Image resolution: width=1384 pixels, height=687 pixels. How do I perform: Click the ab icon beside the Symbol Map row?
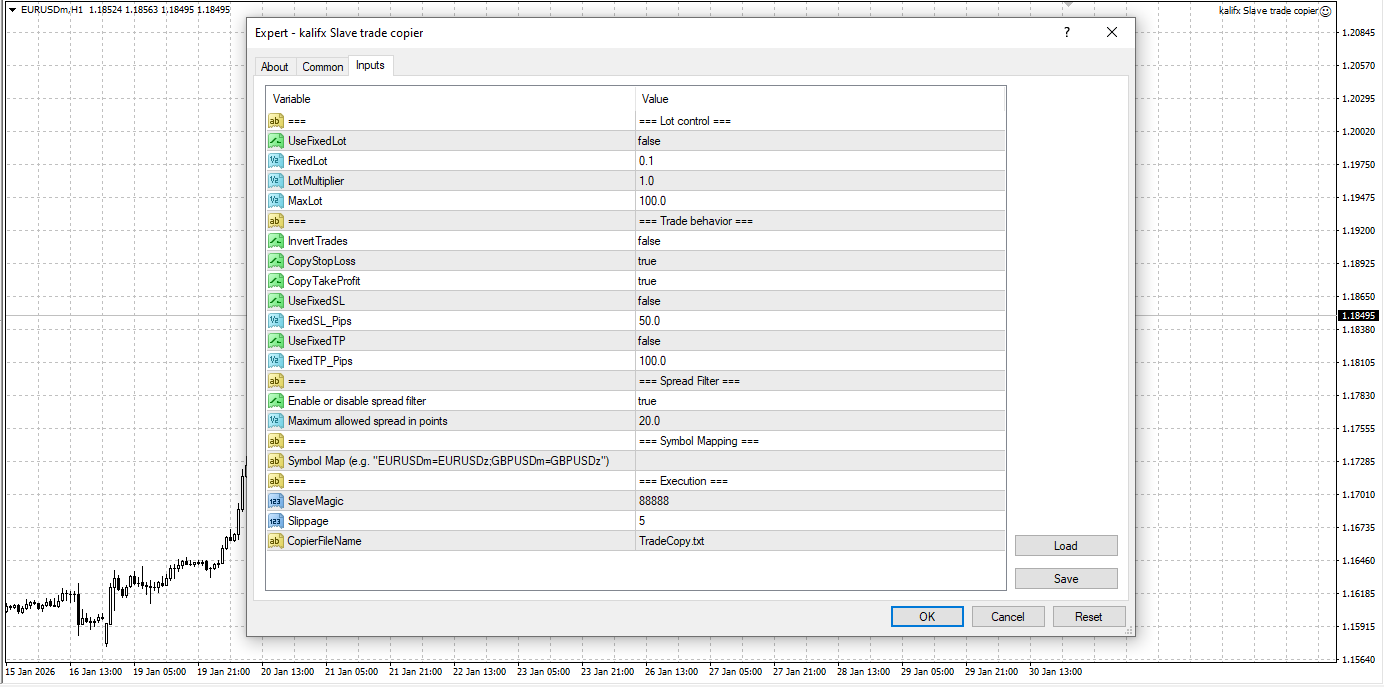pyautogui.click(x=275, y=460)
